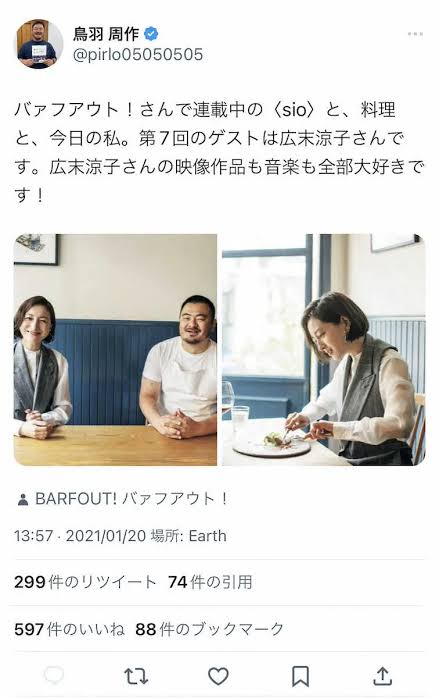Tap the reply speech bubble icon
The width and height of the screenshot is (439, 698).
coord(54,676)
